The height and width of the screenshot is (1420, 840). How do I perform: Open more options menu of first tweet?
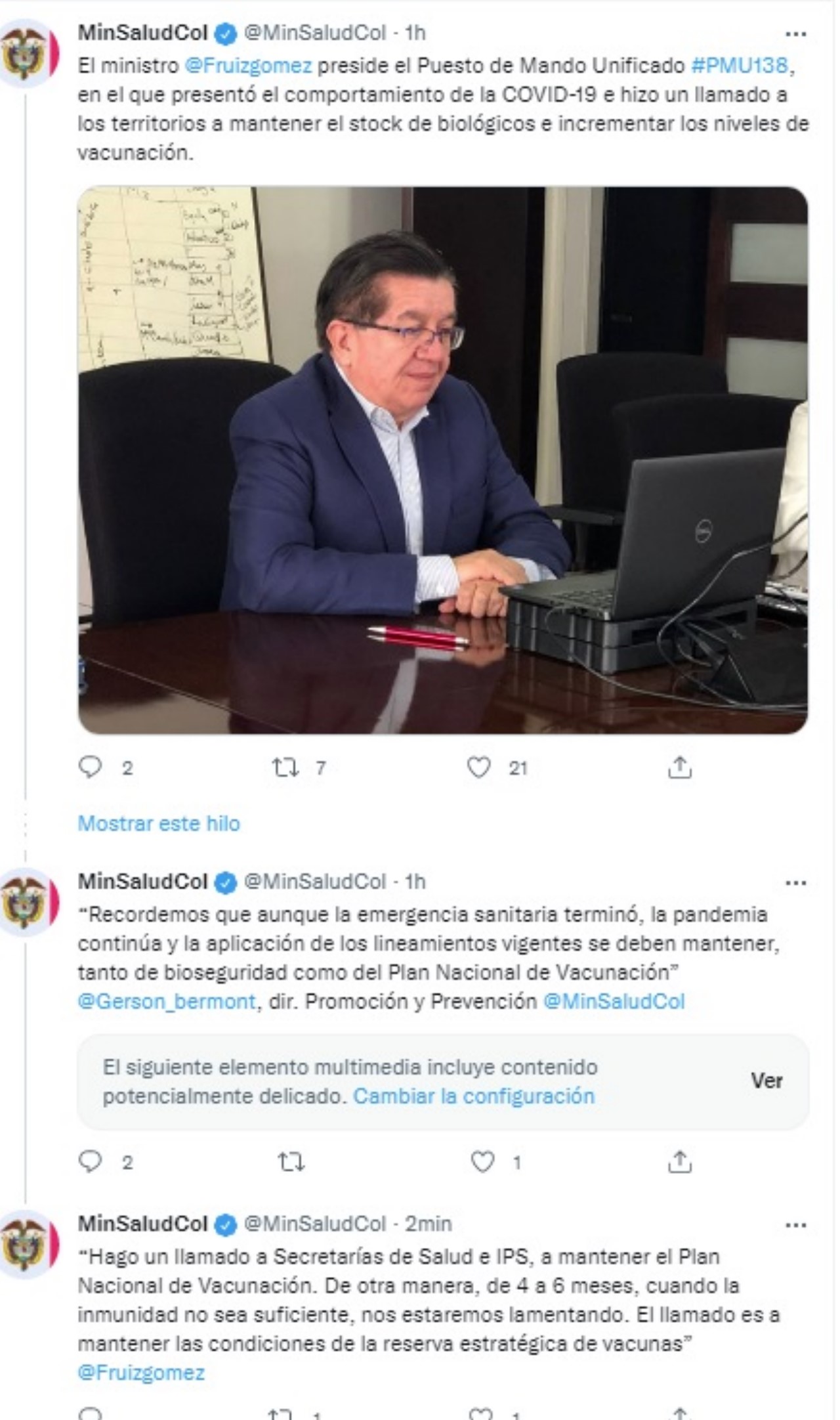(x=795, y=33)
